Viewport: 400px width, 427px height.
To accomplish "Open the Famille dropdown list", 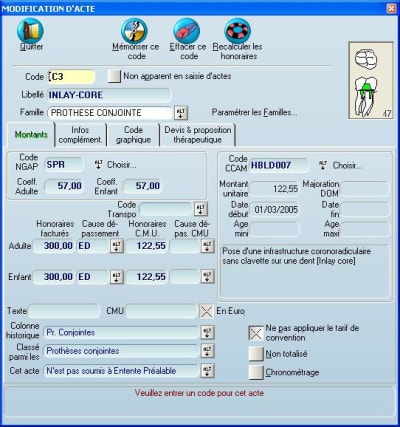I will pyautogui.click(x=181, y=113).
